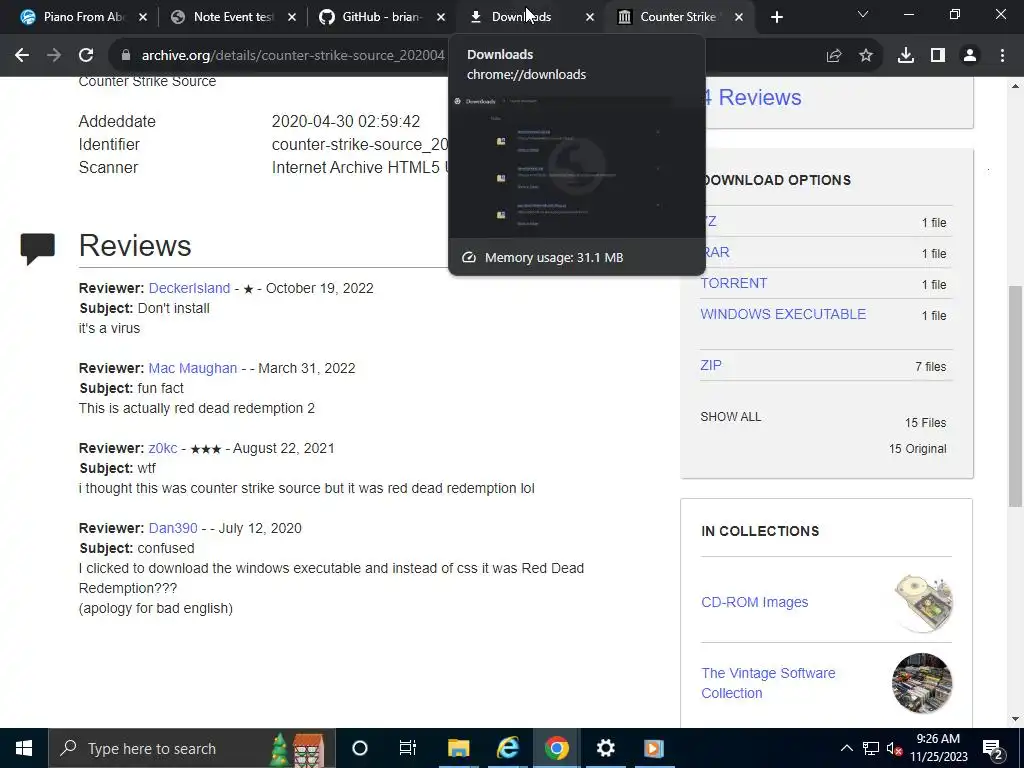The width and height of the screenshot is (1024, 768).
Task: Click Chrome icon on taskbar
Action: (556, 748)
